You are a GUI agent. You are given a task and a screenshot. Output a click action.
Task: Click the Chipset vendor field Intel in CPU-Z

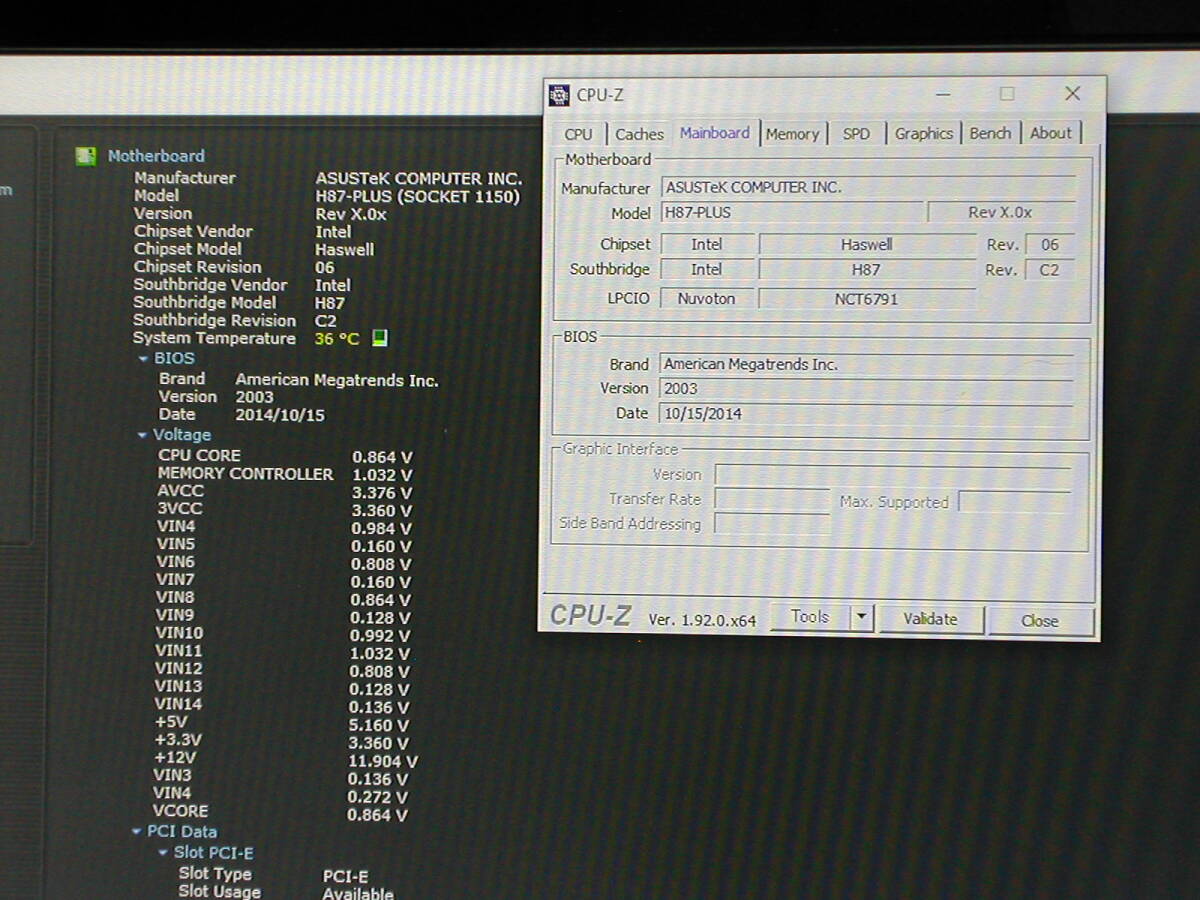pyautogui.click(x=706, y=244)
